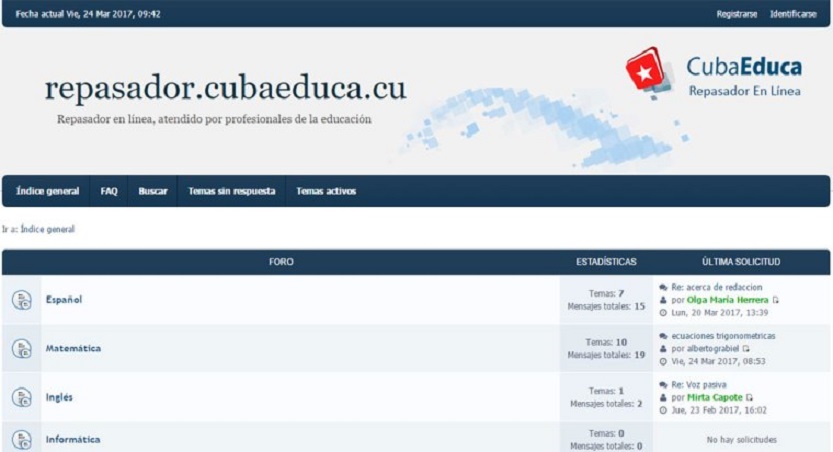Select Buscar in the navigation bar
The width and height of the screenshot is (833, 452).
pos(152,191)
